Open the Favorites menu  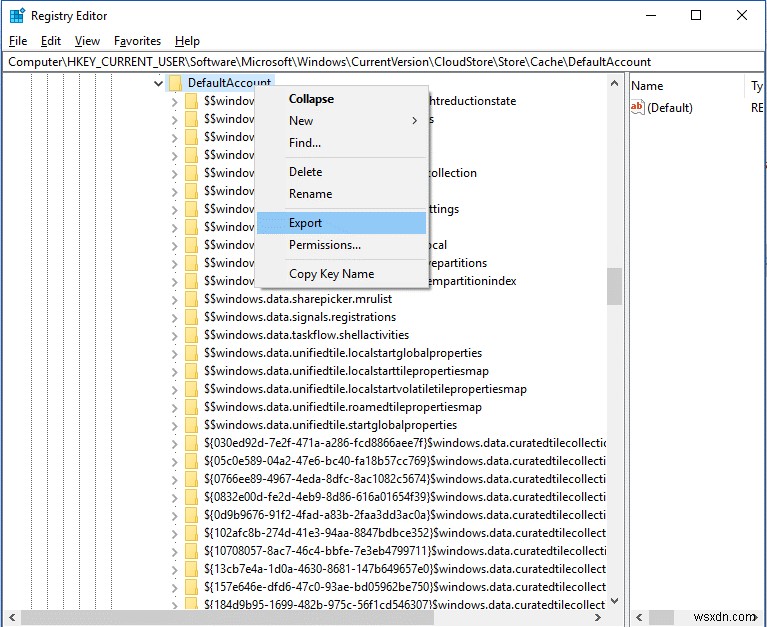(x=137, y=41)
